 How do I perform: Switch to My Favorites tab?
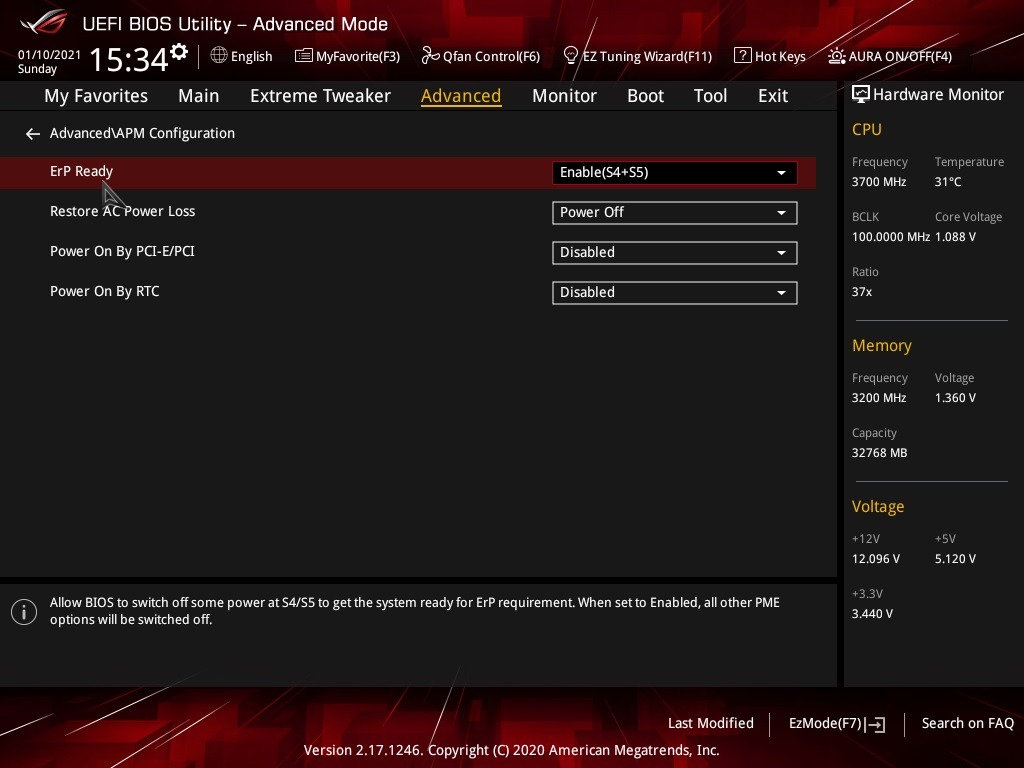pyautogui.click(x=96, y=96)
